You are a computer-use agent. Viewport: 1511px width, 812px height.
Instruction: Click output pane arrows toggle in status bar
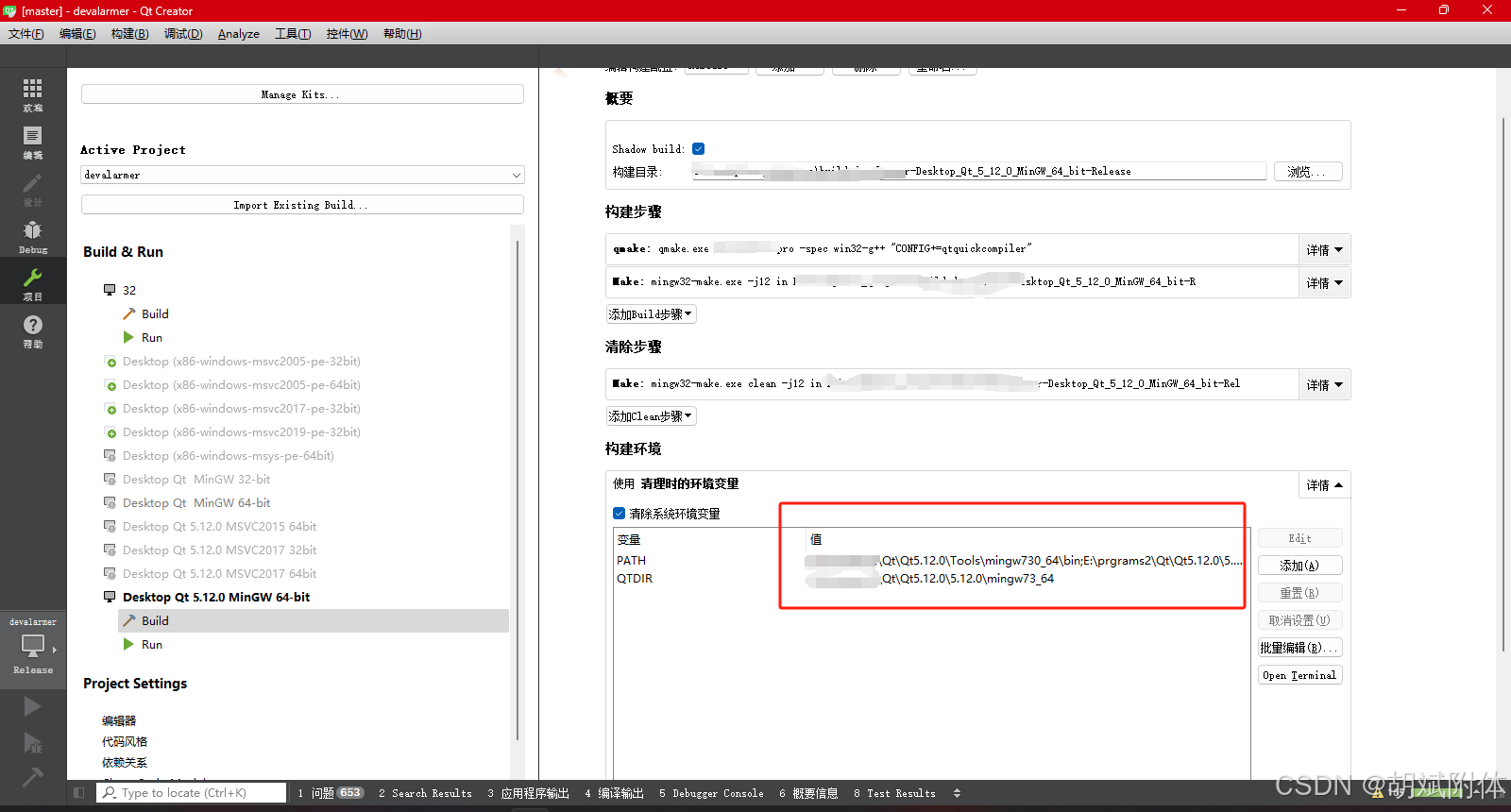coord(957,793)
